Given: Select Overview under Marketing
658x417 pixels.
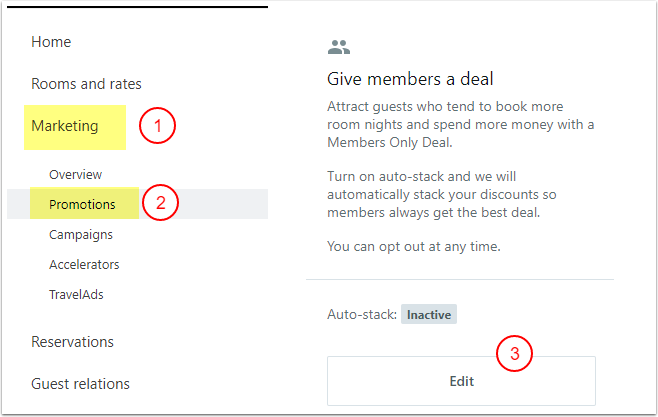Looking at the screenshot, I should pyautogui.click(x=75, y=175).
